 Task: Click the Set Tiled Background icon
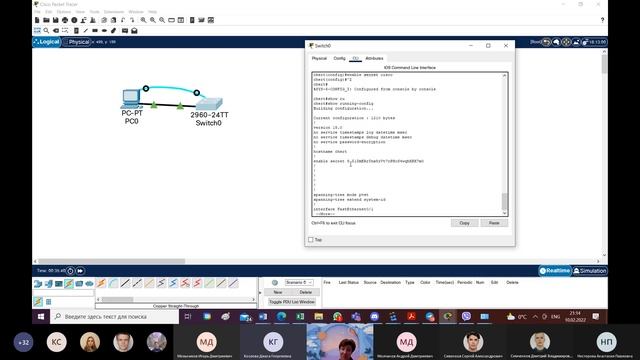[576, 42]
